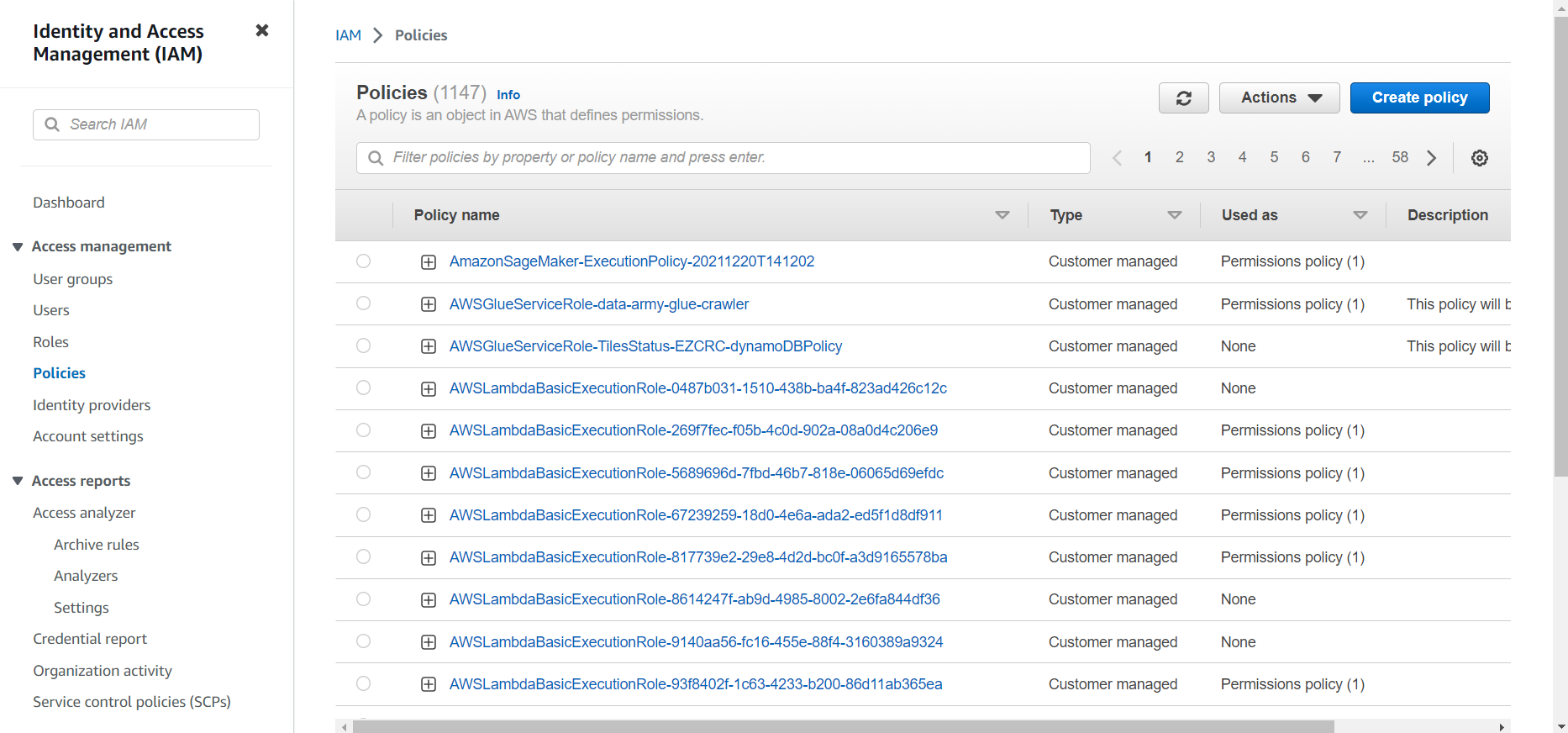1568x733 pixels.
Task: Collapse Access management section
Action: pos(18,246)
